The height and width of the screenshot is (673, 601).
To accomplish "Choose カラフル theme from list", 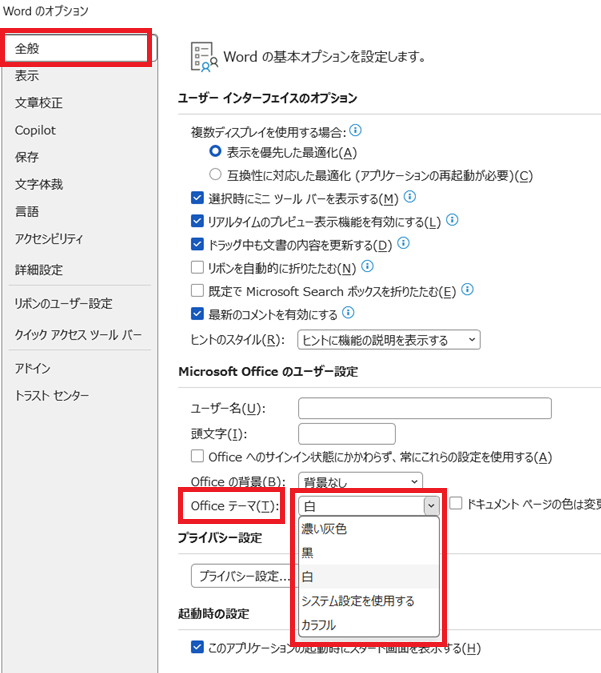I will click(x=369, y=624).
